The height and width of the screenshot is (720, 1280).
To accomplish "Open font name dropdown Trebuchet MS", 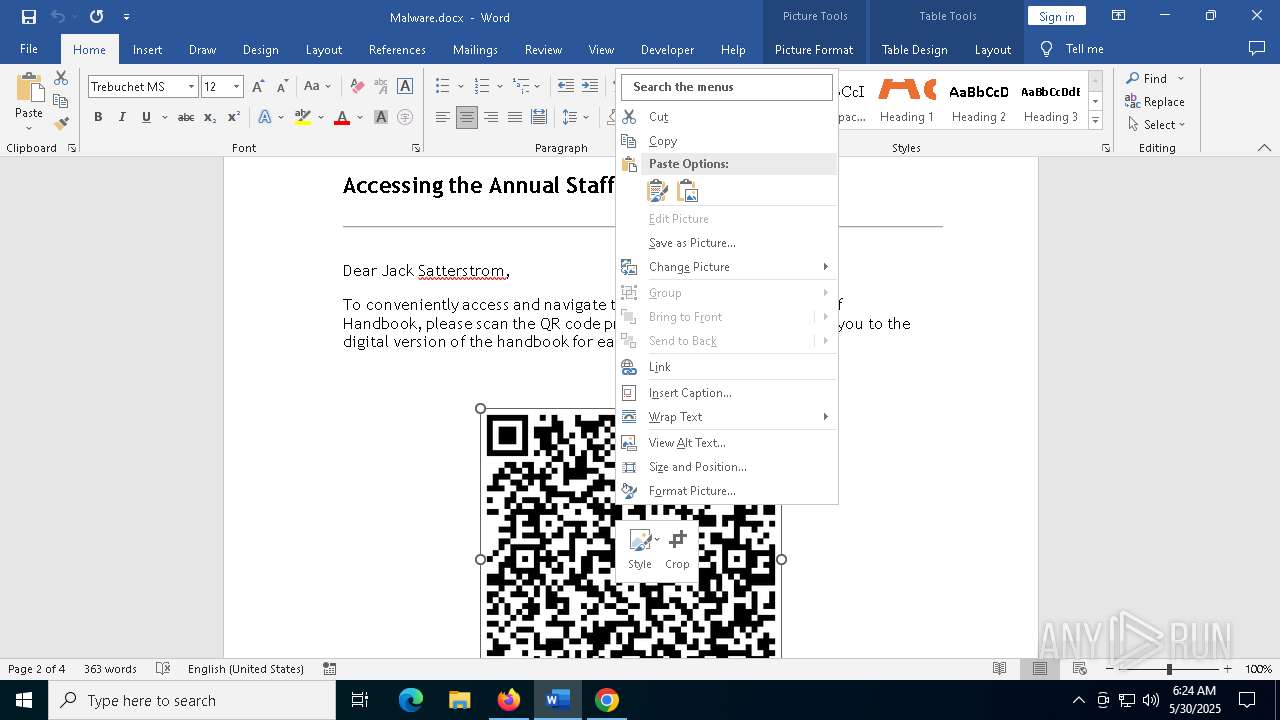I will (191, 87).
